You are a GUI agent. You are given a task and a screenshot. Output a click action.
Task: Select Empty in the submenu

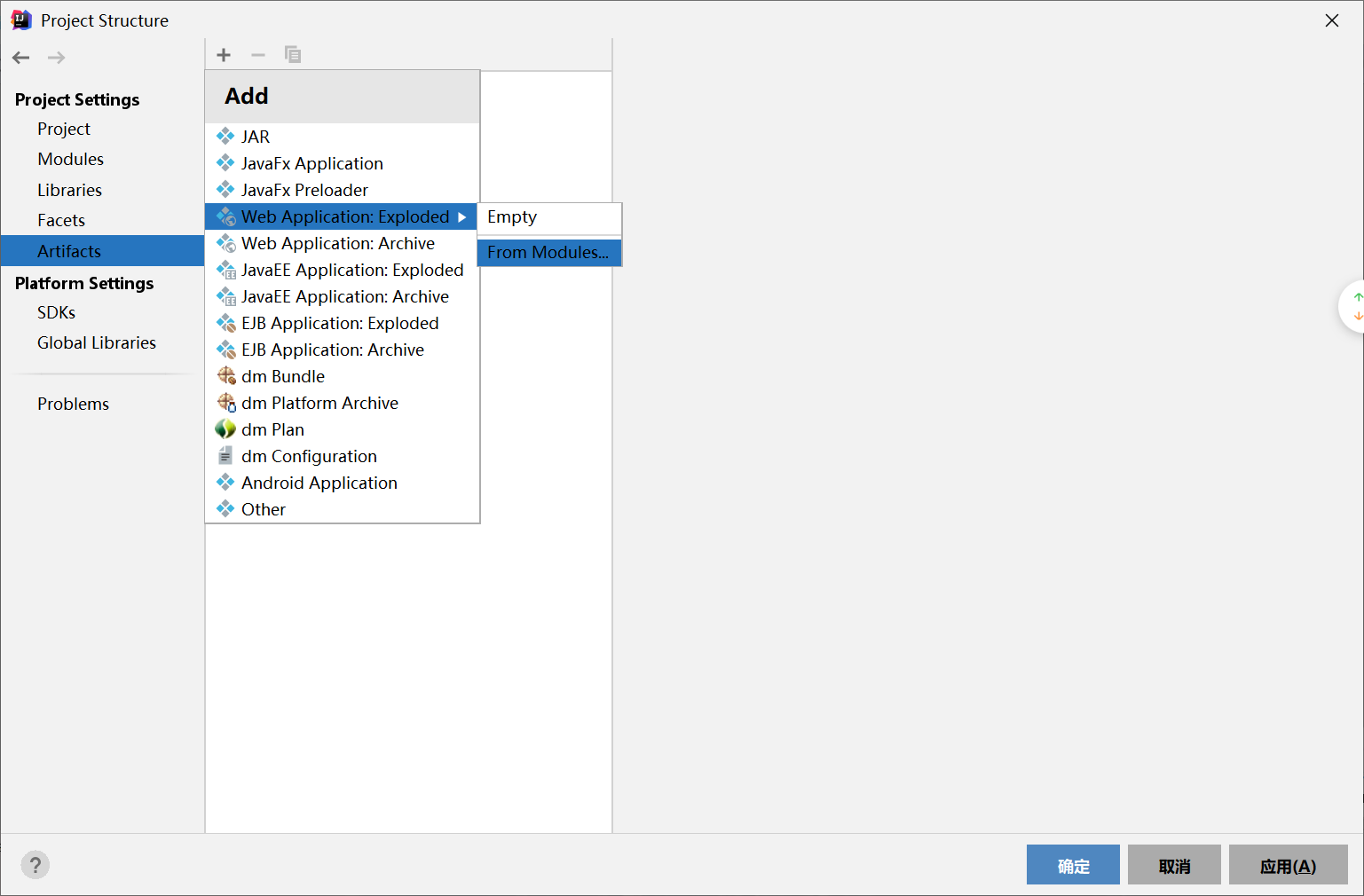tap(512, 217)
